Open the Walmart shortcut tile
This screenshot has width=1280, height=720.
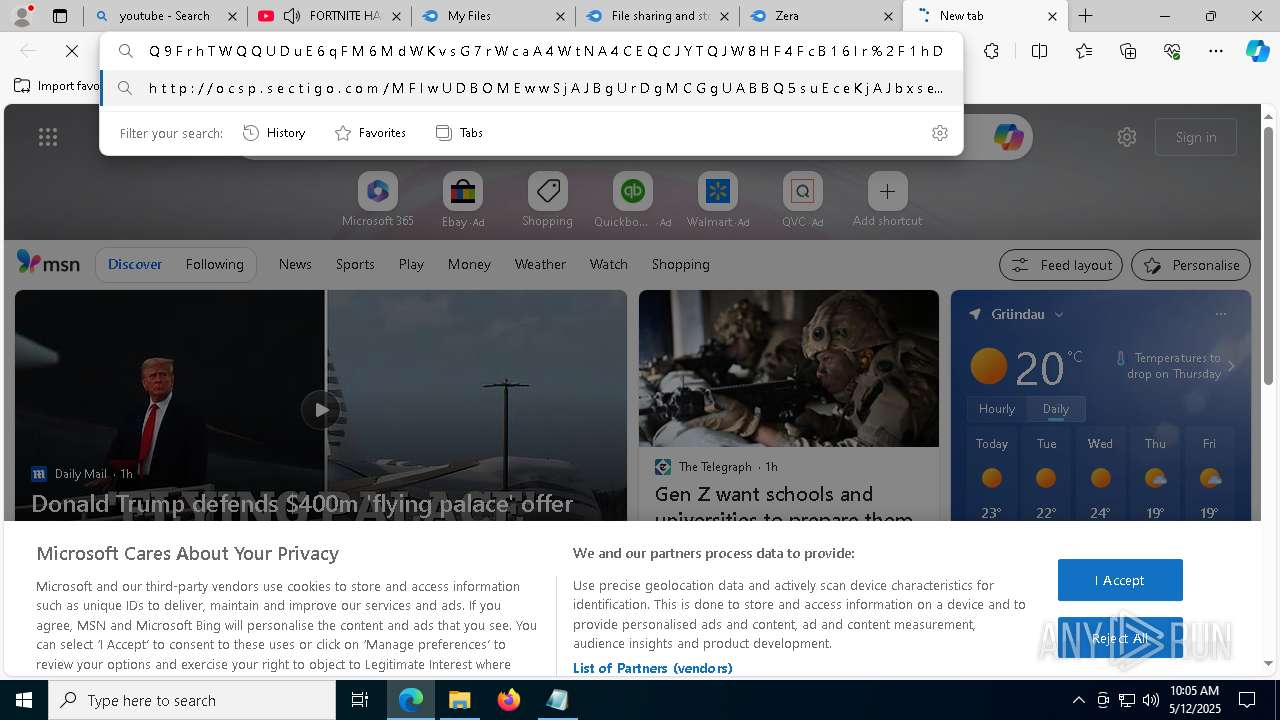[718, 201]
